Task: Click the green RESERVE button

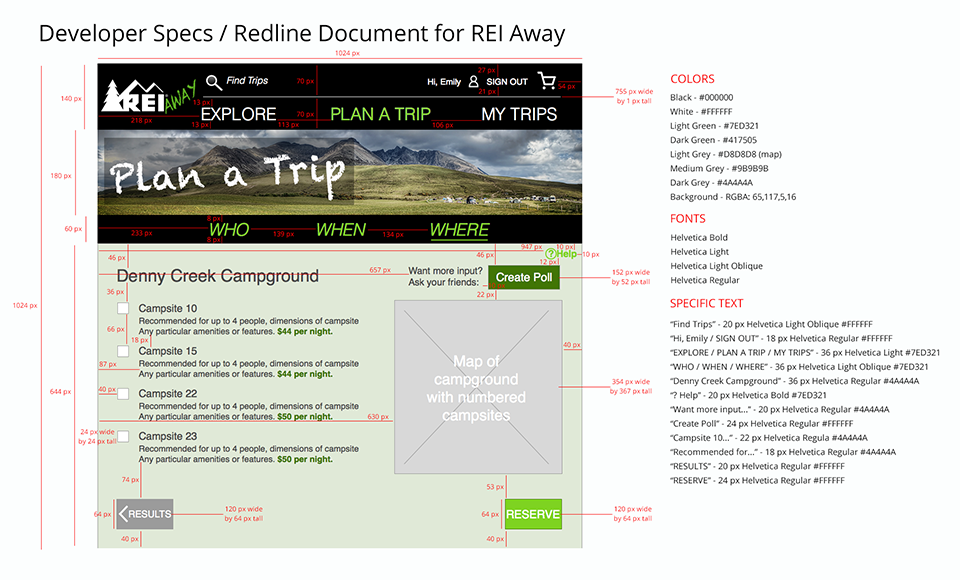Action: tap(533, 514)
